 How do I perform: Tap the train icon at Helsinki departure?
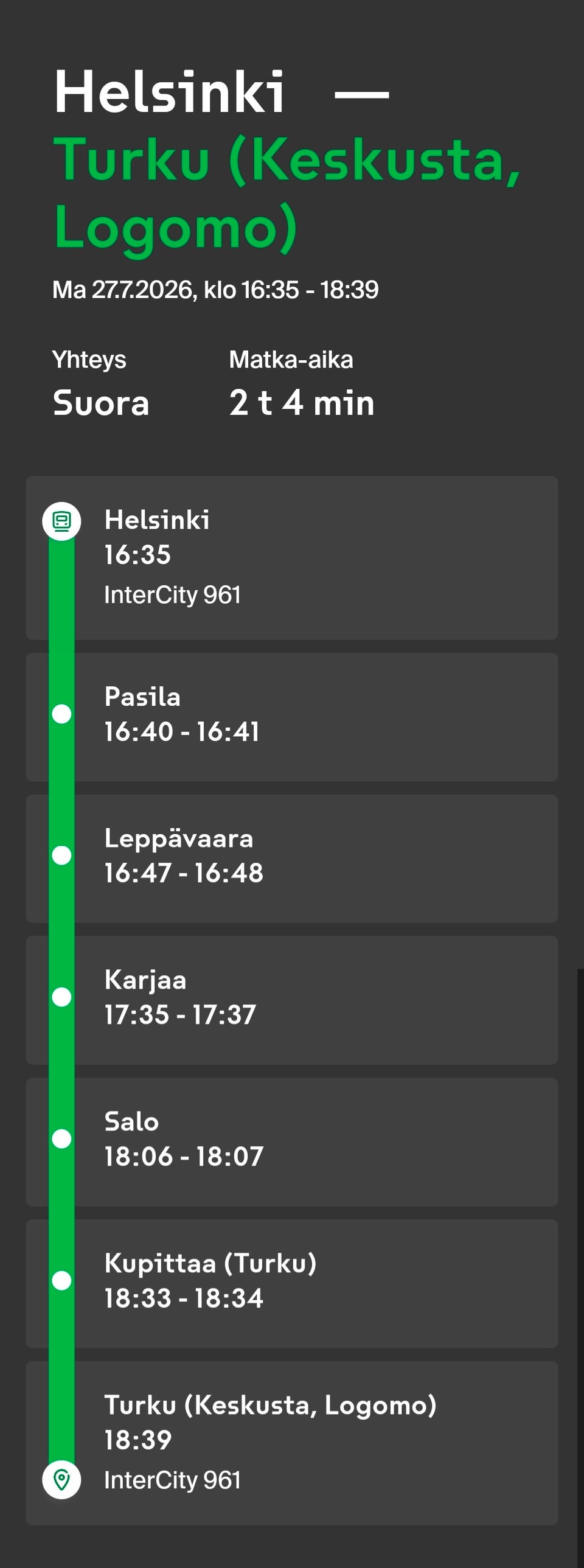pyautogui.click(x=61, y=521)
